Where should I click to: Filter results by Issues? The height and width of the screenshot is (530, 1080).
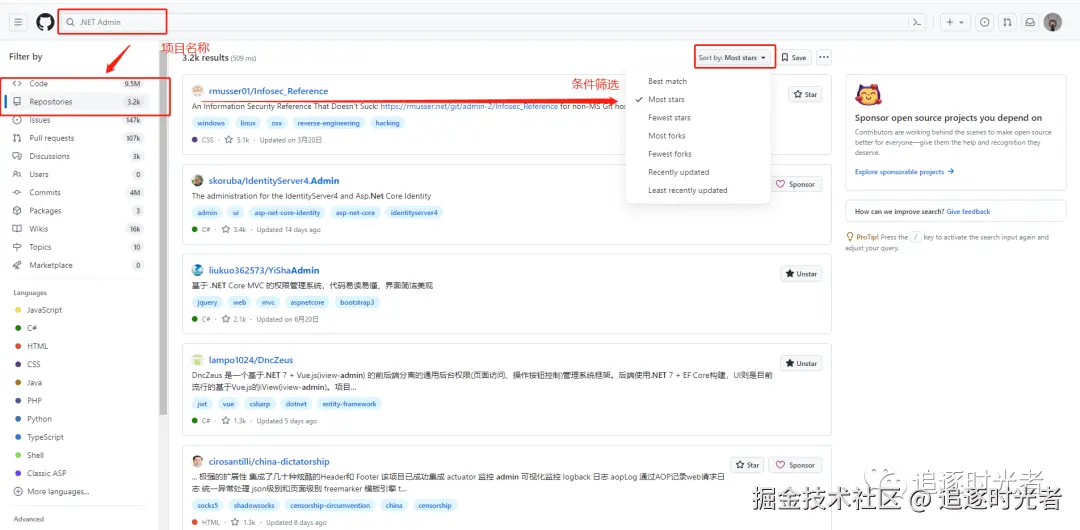(77, 120)
